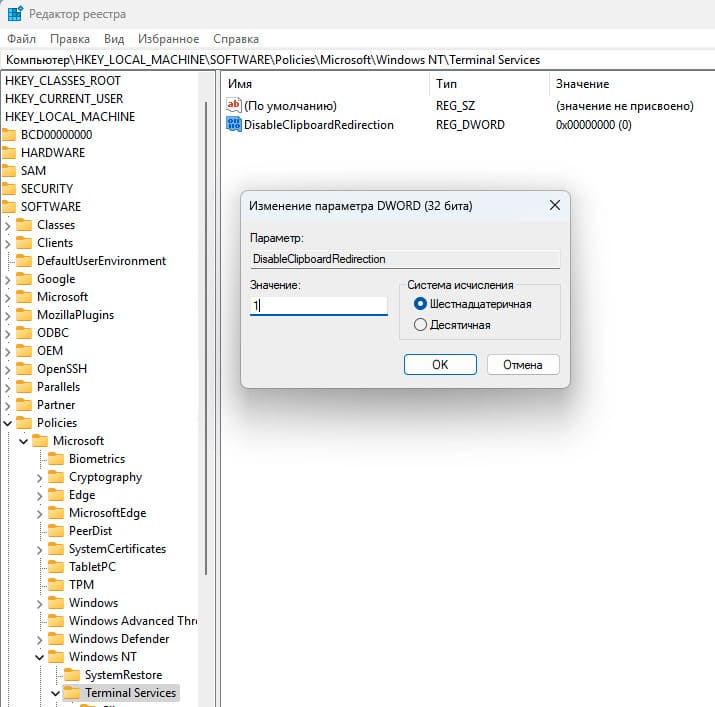Click the default string value icon
Viewport: 715px width, 707px height.
click(x=235, y=105)
